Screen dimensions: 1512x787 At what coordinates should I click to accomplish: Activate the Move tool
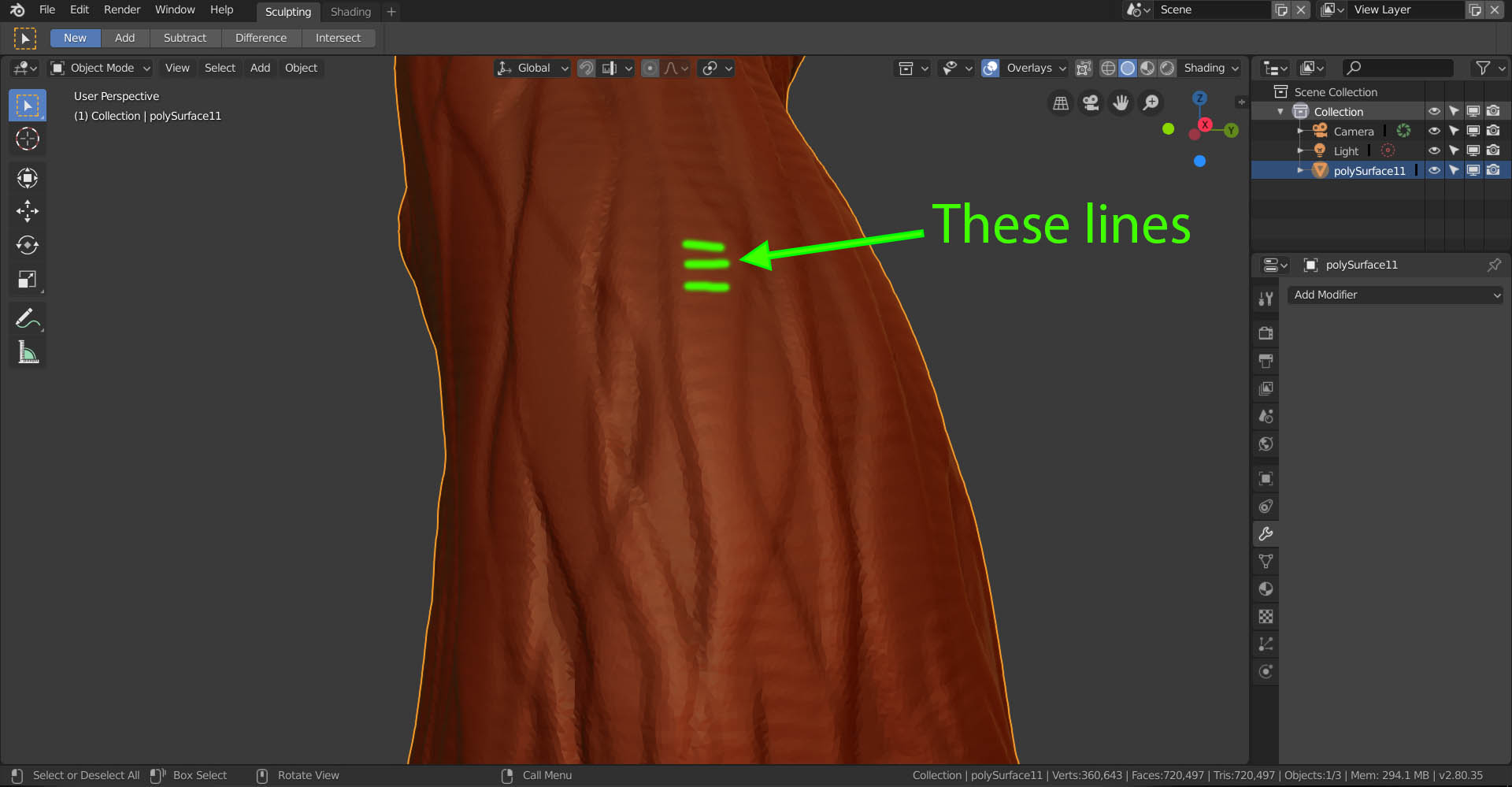point(28,211)
